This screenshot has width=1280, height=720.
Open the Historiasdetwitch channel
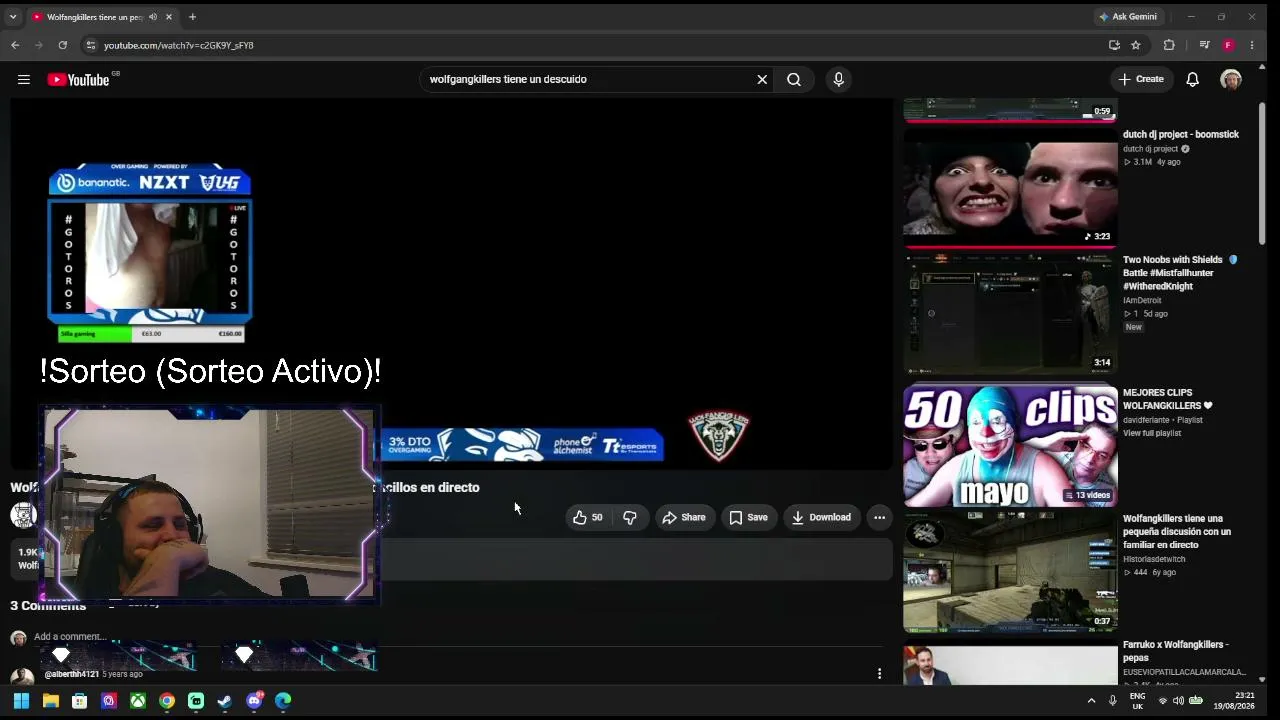pyautogui.click(x=1154, y=559)
